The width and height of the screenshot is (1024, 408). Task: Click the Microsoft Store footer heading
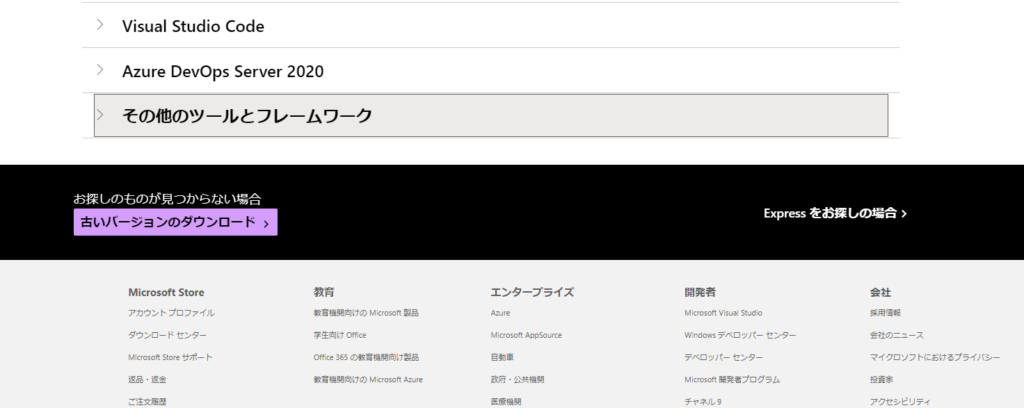(x=166, y=292)
